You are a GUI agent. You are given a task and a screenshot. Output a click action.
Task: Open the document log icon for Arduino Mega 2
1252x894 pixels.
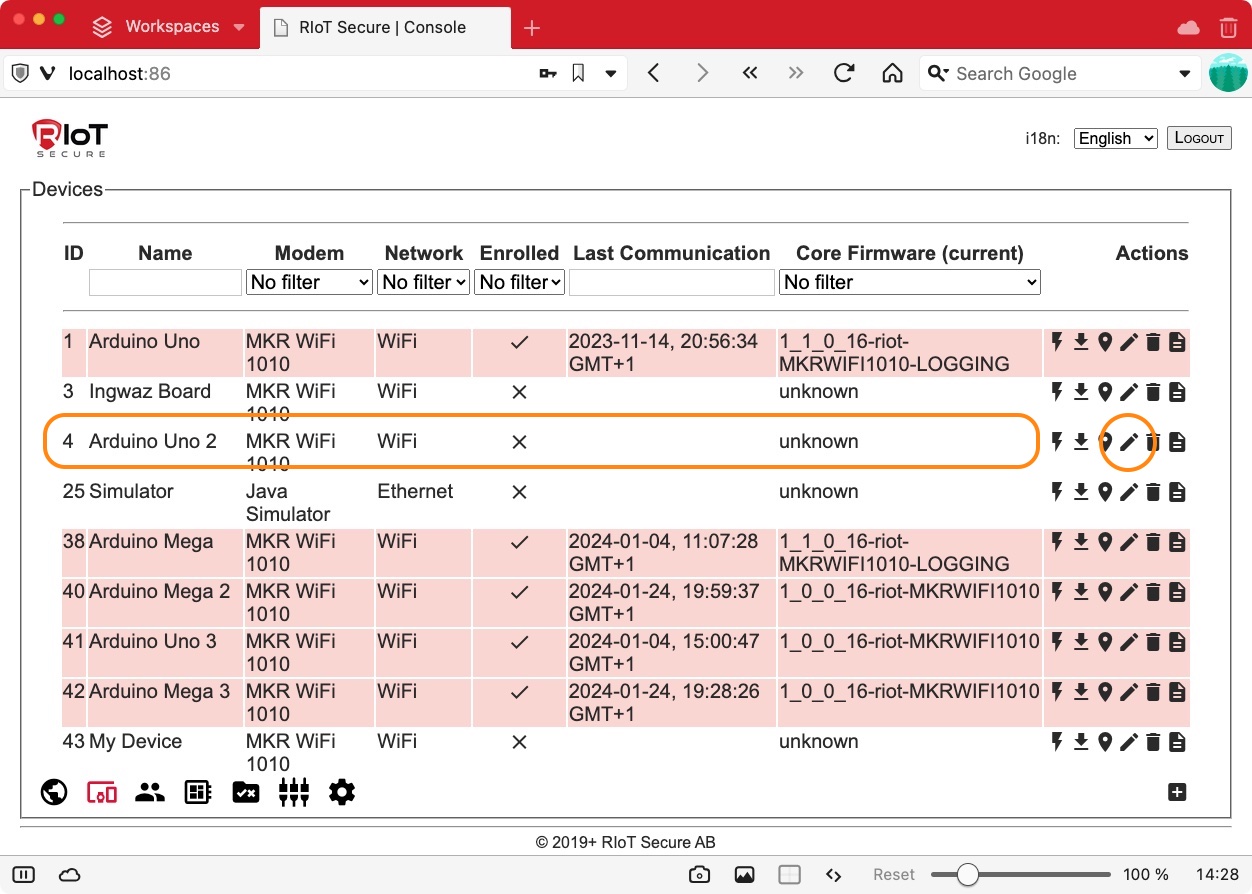click(1177, 592)
